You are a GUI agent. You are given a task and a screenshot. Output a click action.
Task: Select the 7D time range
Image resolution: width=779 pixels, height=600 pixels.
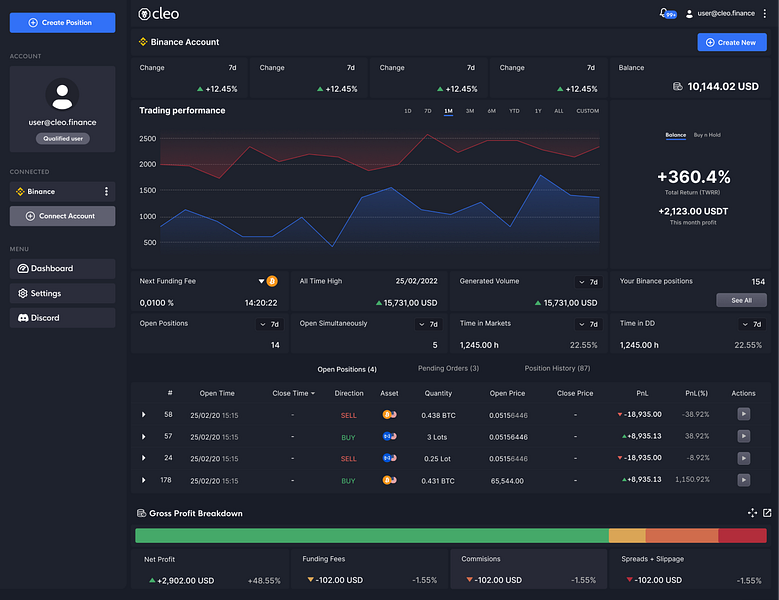(428, 111)
